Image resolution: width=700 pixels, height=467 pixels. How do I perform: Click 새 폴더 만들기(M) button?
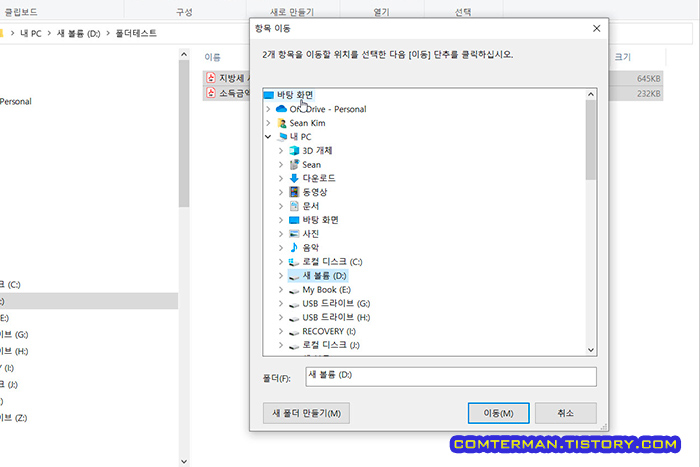(x=306, y=413)
